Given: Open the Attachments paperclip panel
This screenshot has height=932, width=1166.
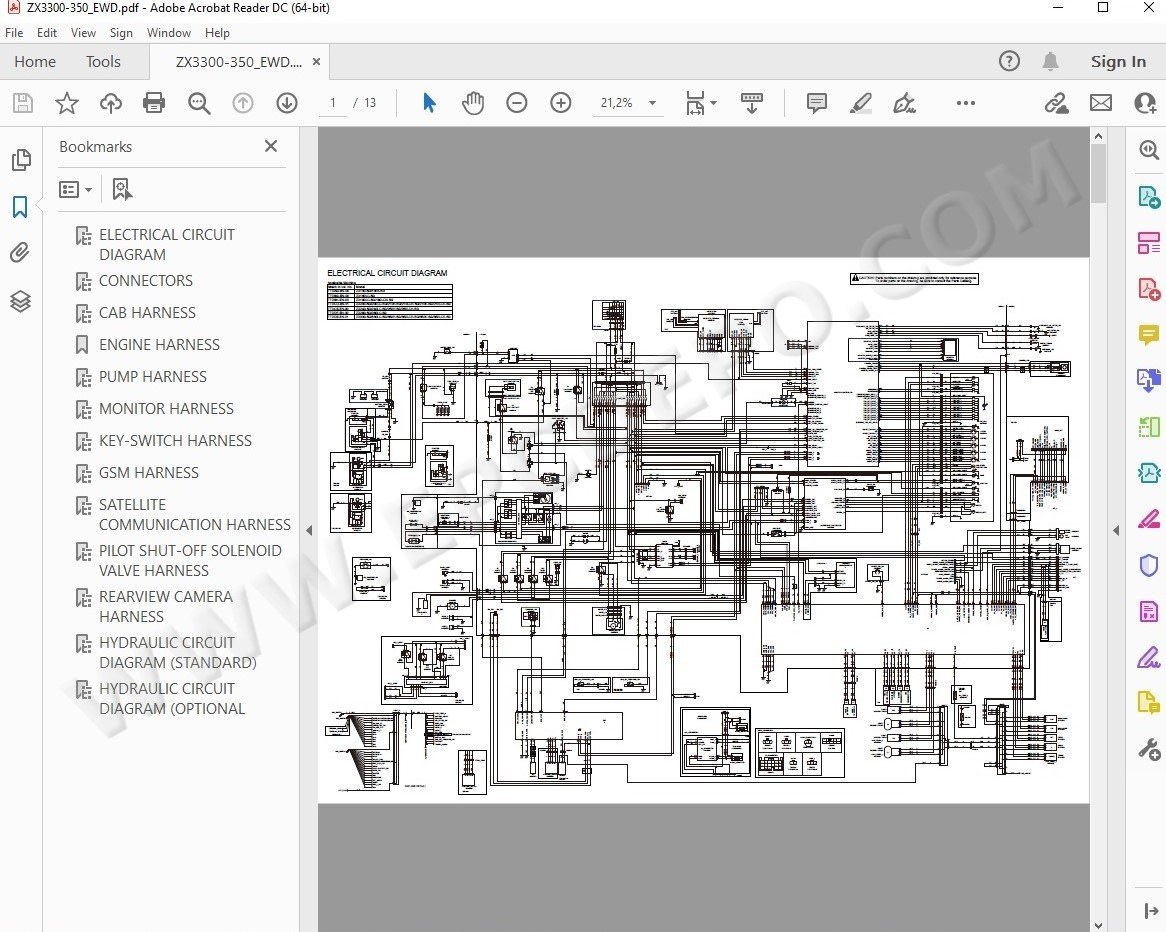Looking at the screenshot, I should click(x=20, y=253).
